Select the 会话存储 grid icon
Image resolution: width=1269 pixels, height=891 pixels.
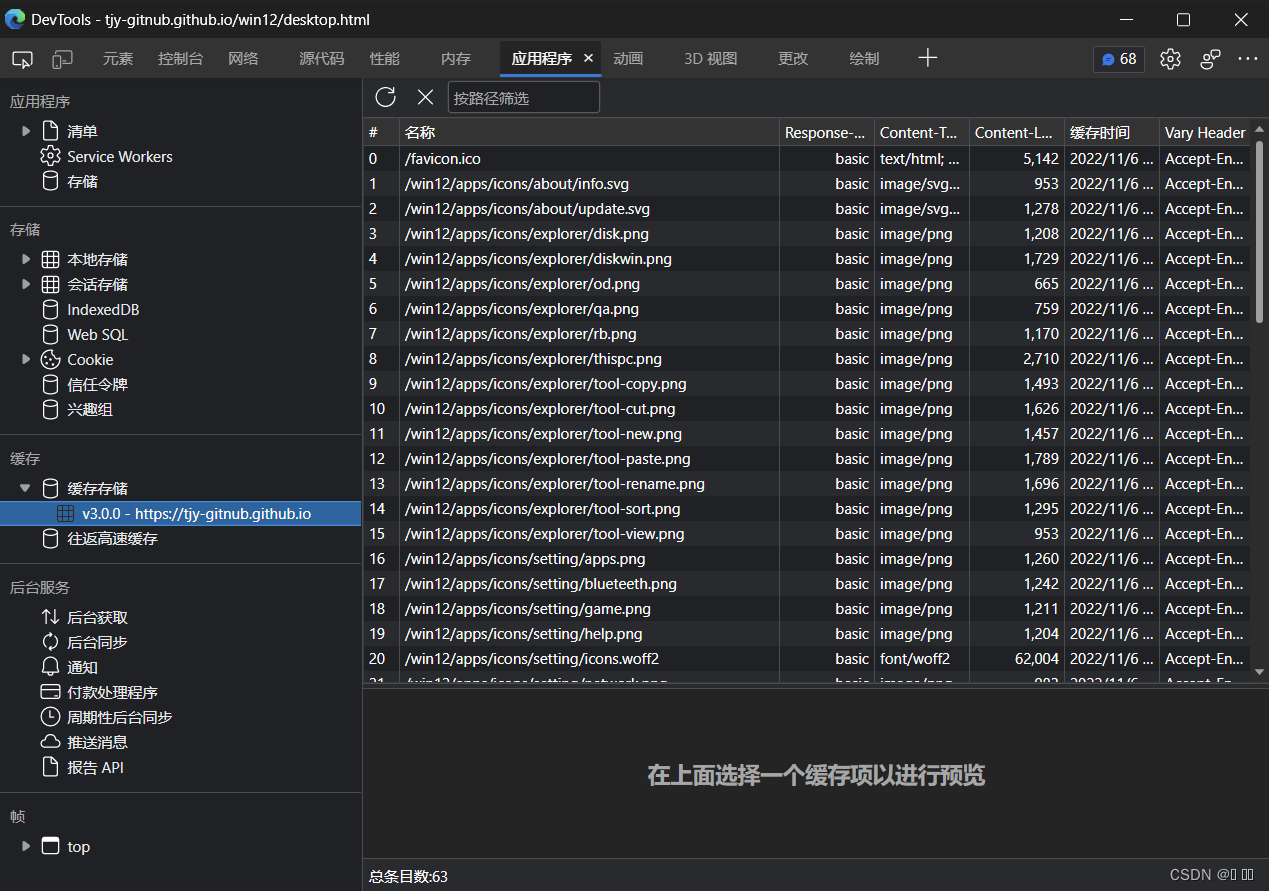pyautogui.click(x=50, y=284)
